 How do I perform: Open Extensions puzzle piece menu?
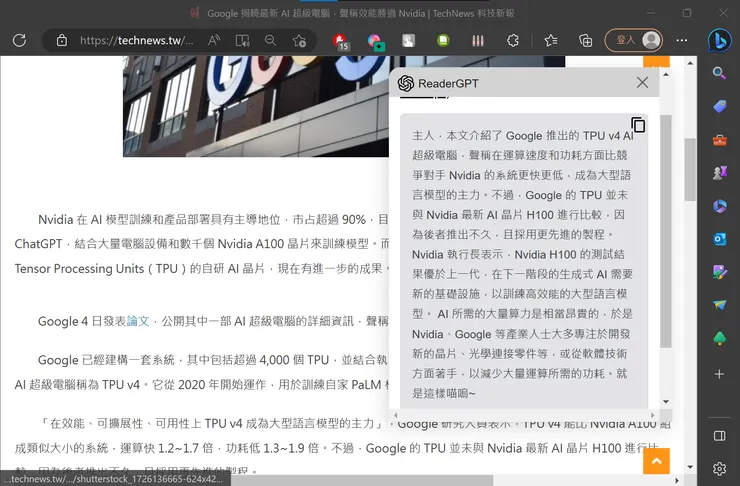[x=513, y=41]
